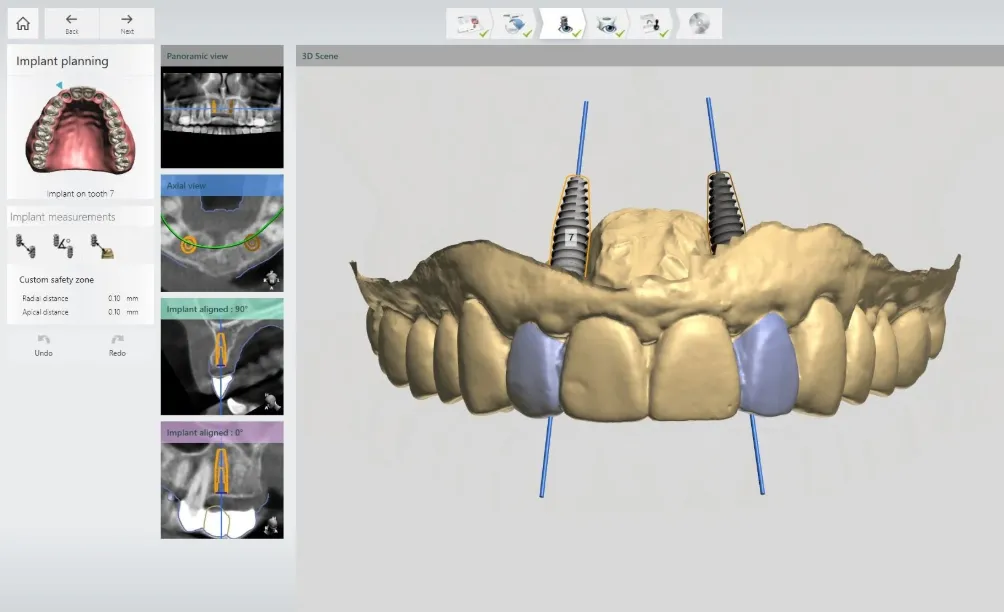This screenshot has width=1004, height=612.
Task: Open the data import workflow step
Action: [515, 24]
